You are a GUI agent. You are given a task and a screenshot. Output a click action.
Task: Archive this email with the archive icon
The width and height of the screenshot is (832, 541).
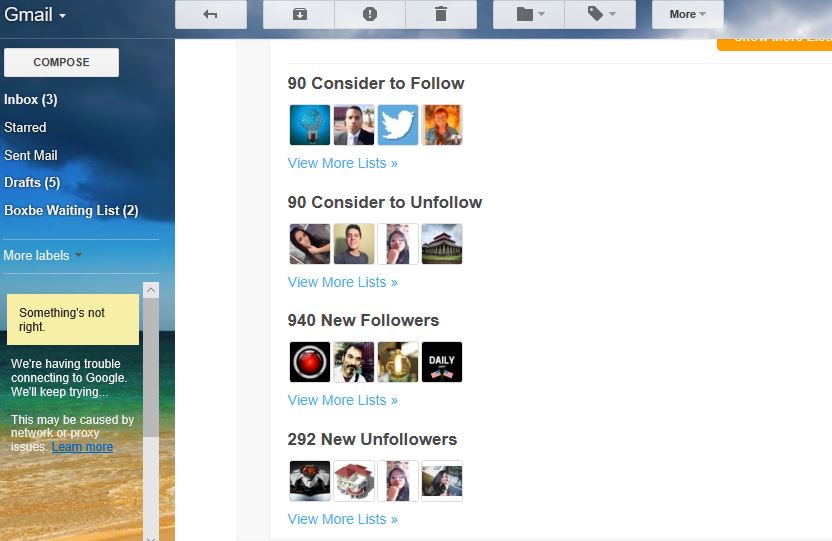[x=299, y=14]
